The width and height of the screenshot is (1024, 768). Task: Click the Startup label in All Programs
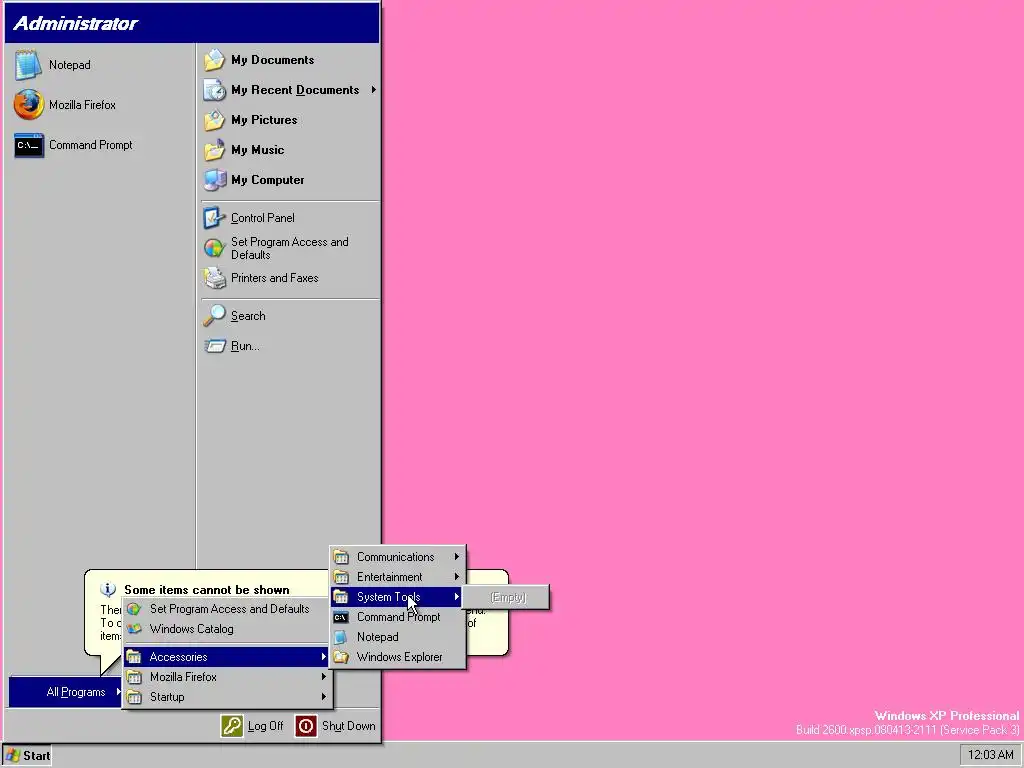167,697
